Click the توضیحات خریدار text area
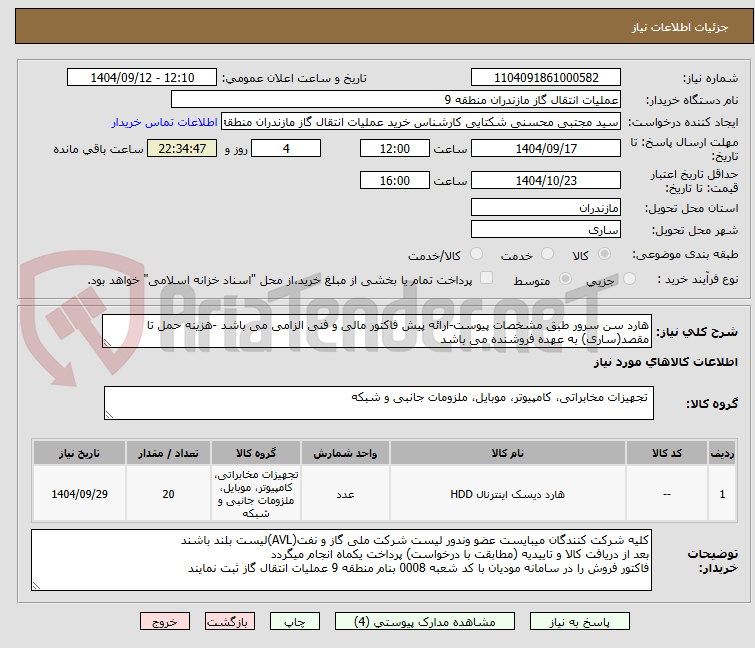This screenshot has width=755, height=648. point(341,560)
